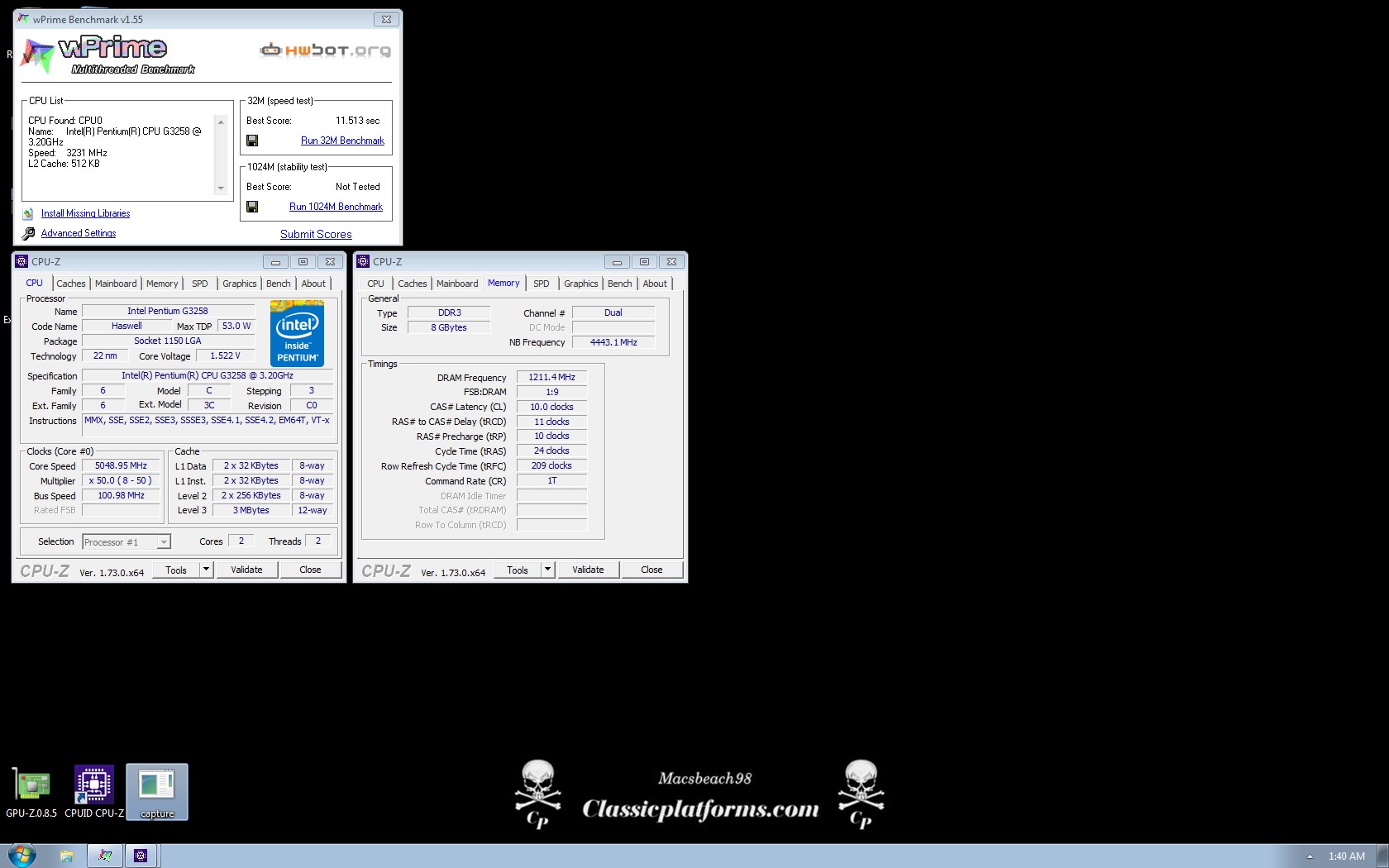Viewport: 1389px width, 868px height.
Task: Click the HWBOT.org logo in wPrime
Action: point(325,50)
